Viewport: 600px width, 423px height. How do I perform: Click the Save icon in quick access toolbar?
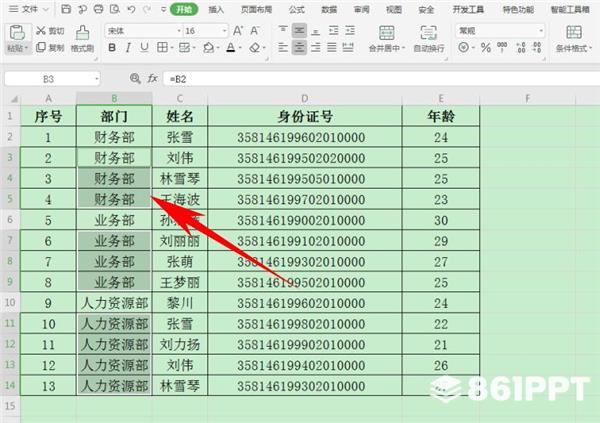66,9
